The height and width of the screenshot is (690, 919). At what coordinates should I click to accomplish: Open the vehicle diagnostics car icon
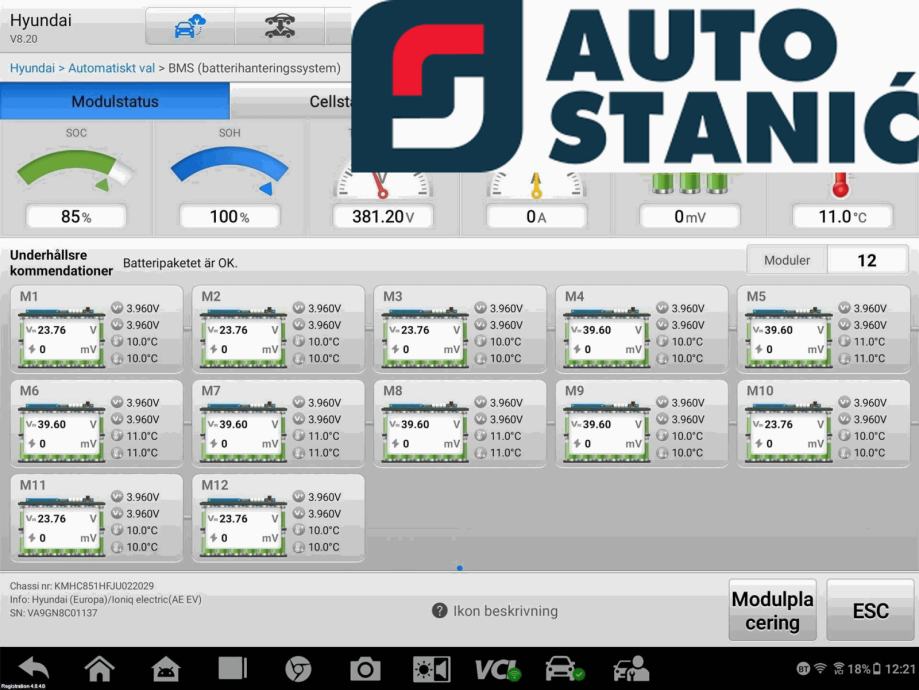click(564, 669)
